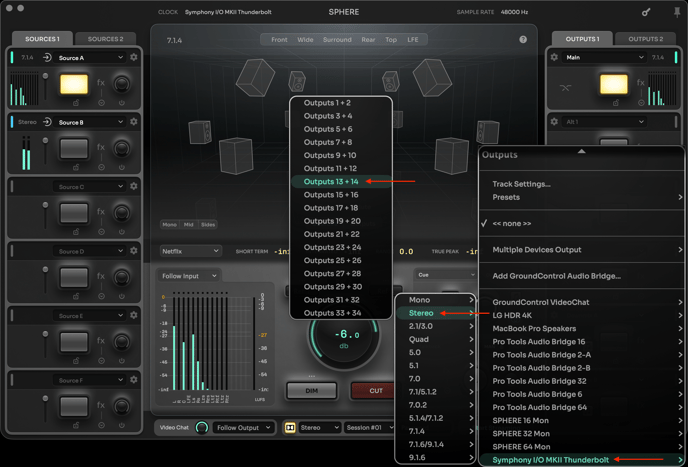The height and width of the screenshot is (467, 688).
Task: Toggle the Source A illuminated select button
Action: [73, 85]
